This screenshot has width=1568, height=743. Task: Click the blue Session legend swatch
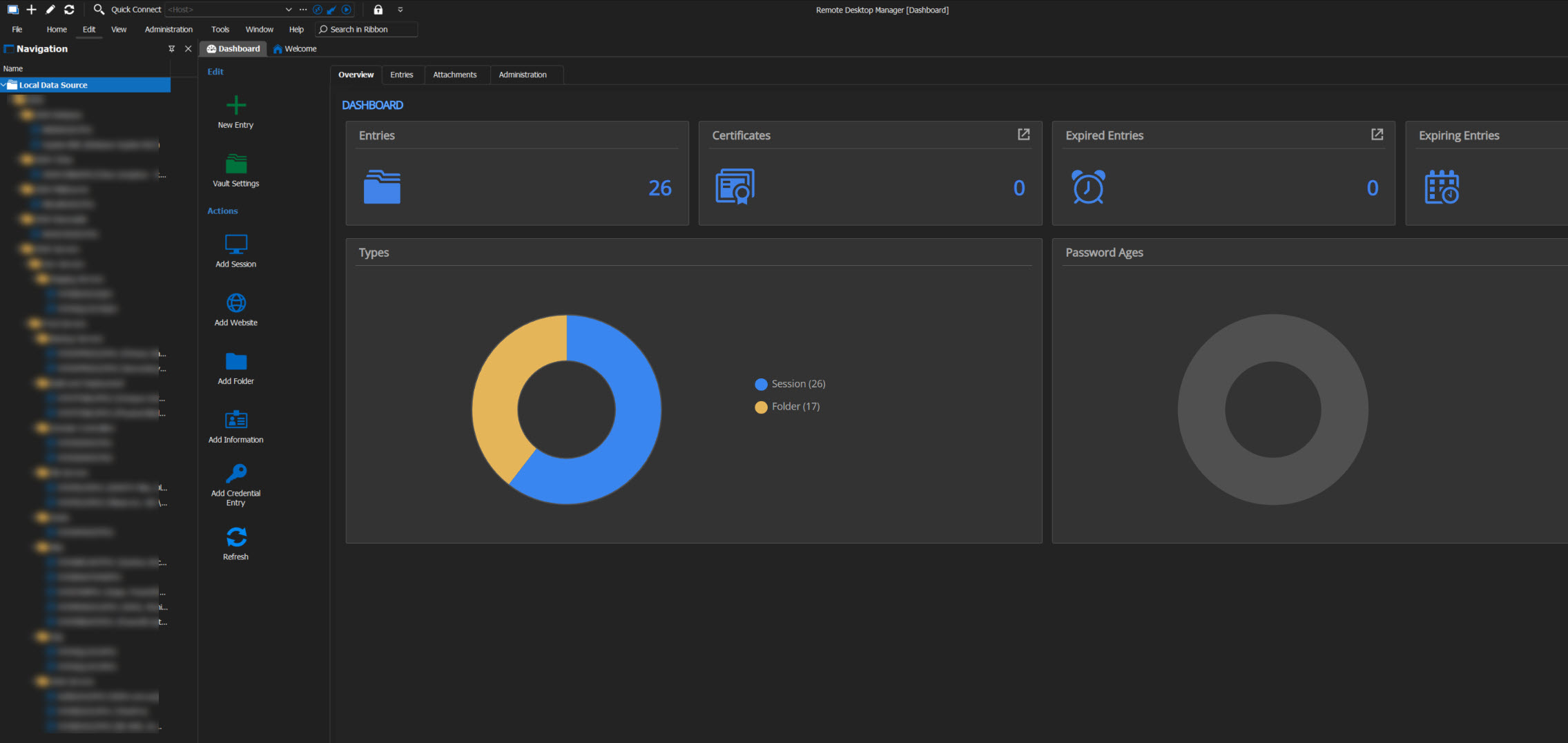pos(761,385)
